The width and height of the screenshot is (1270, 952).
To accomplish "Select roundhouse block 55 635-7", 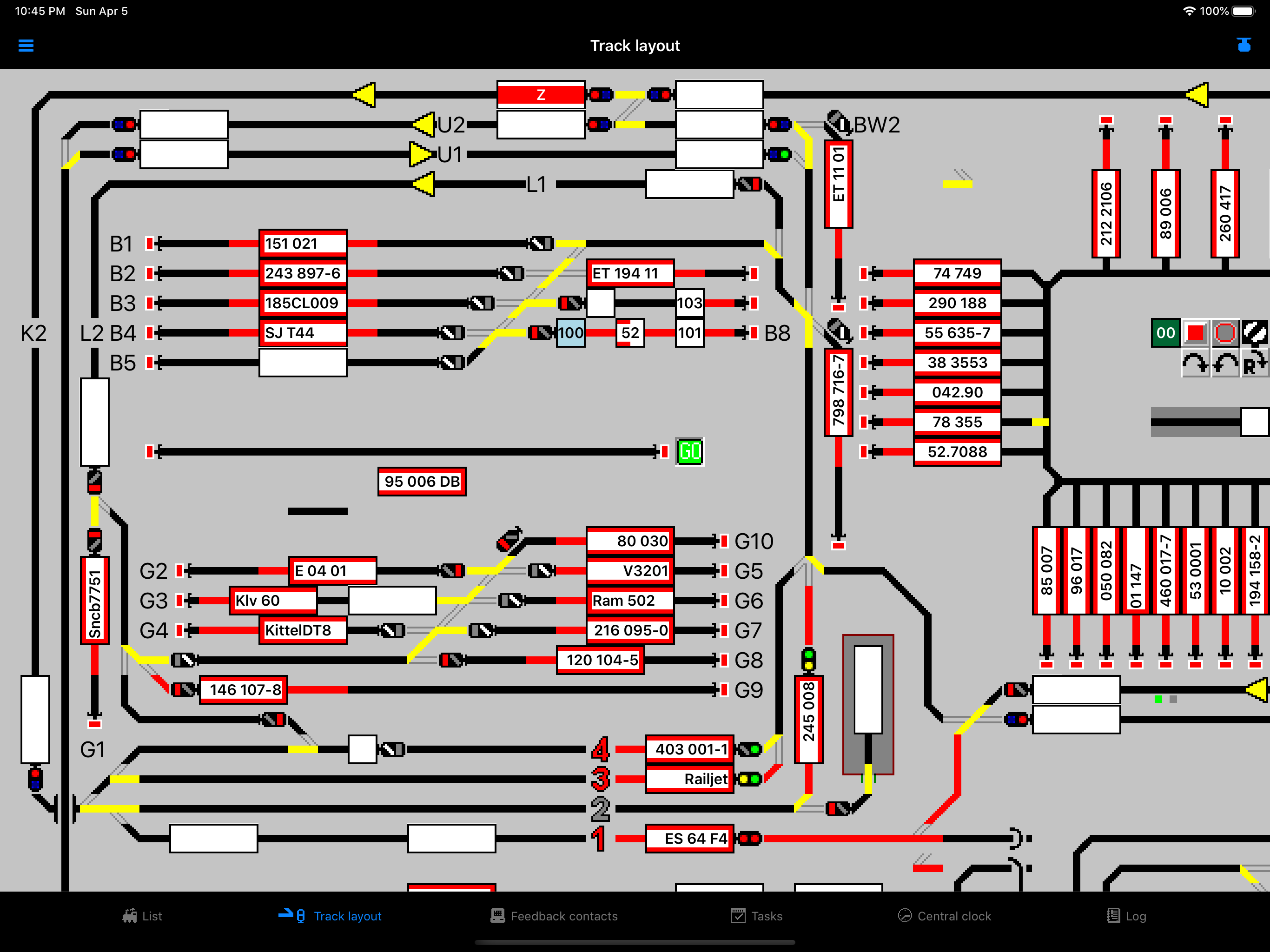I will [x=958, y=333].
